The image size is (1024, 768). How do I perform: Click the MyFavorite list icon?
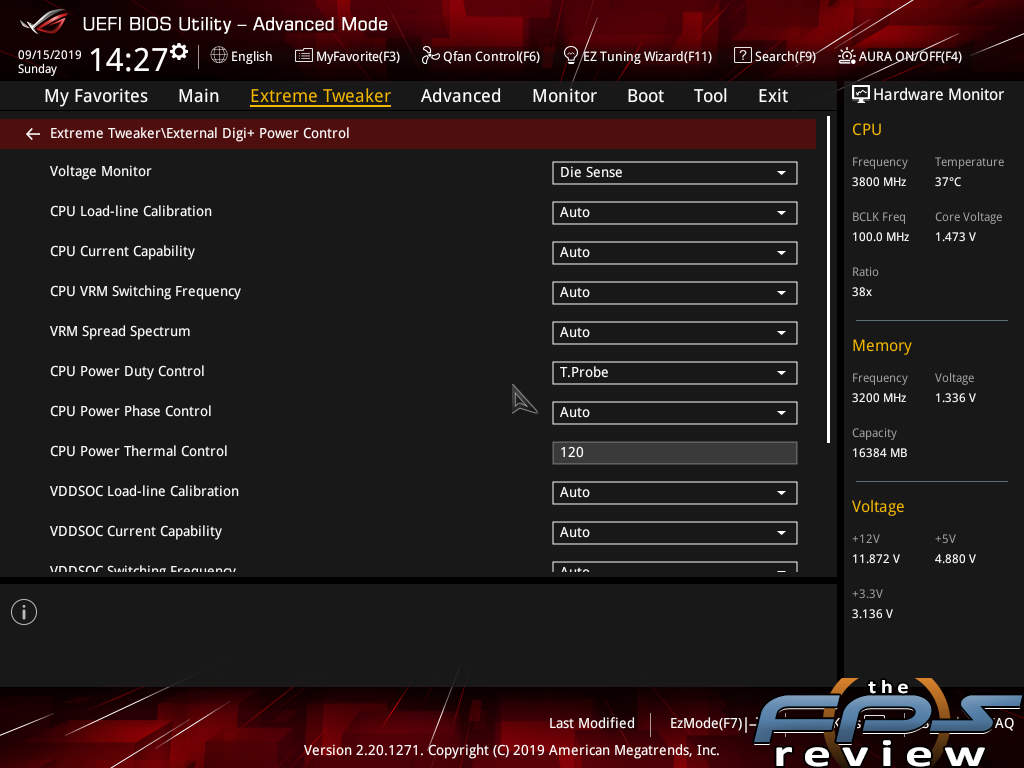click(x=304, y=56)
